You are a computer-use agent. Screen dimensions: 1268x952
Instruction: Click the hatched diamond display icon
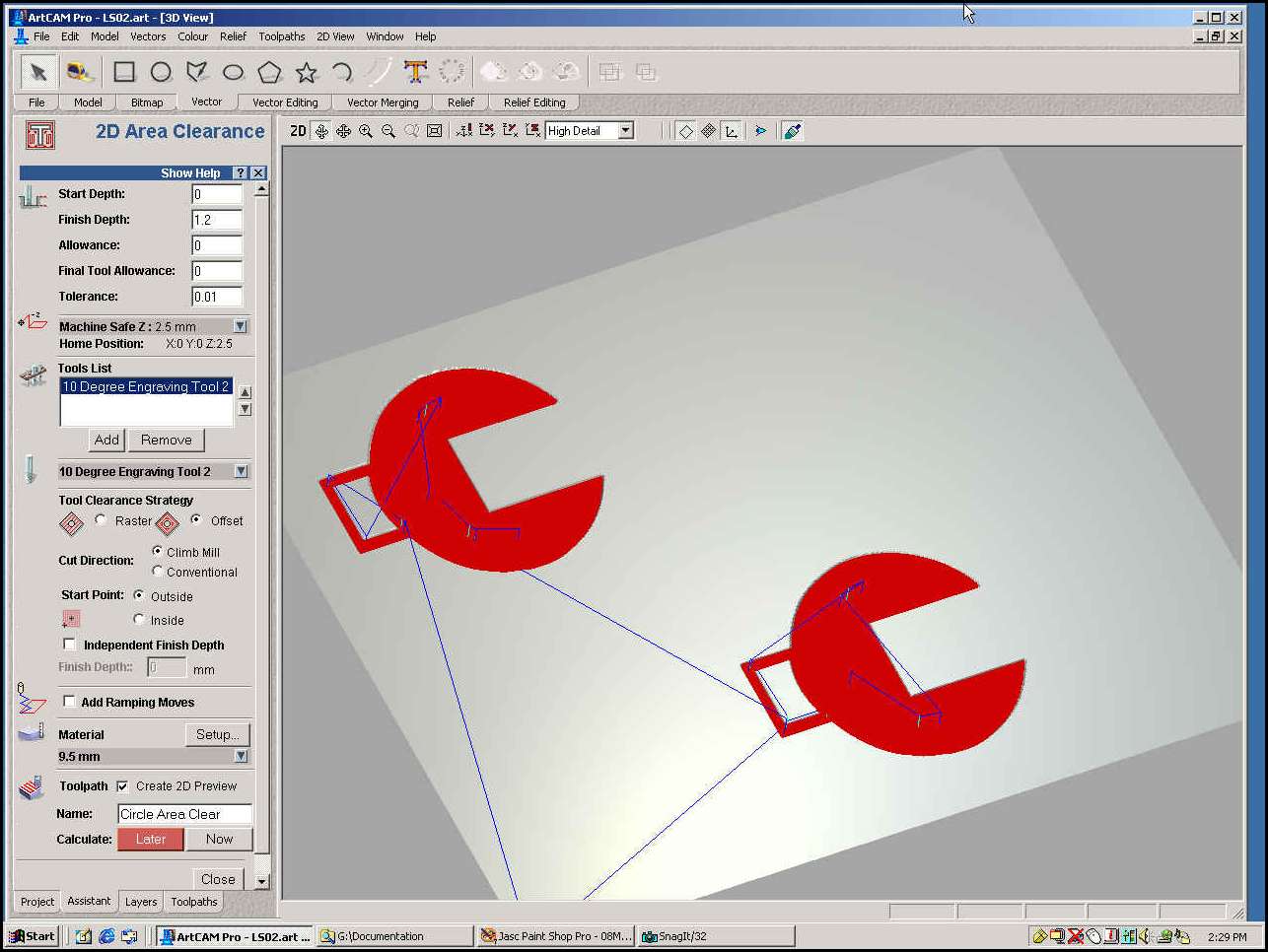708,131
